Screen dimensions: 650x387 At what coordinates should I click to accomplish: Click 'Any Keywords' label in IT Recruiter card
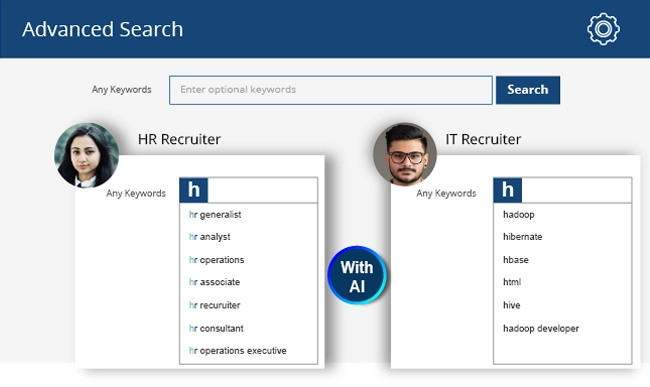[446, 194]
